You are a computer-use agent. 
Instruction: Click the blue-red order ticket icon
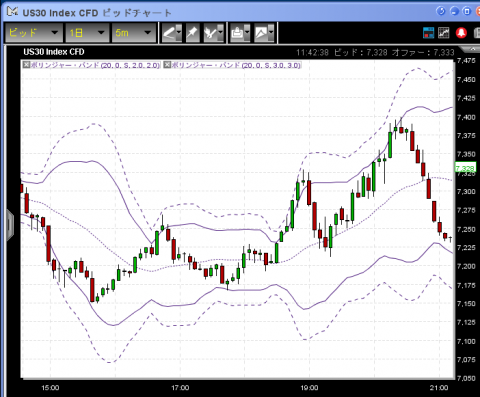(x=428, y=33)
